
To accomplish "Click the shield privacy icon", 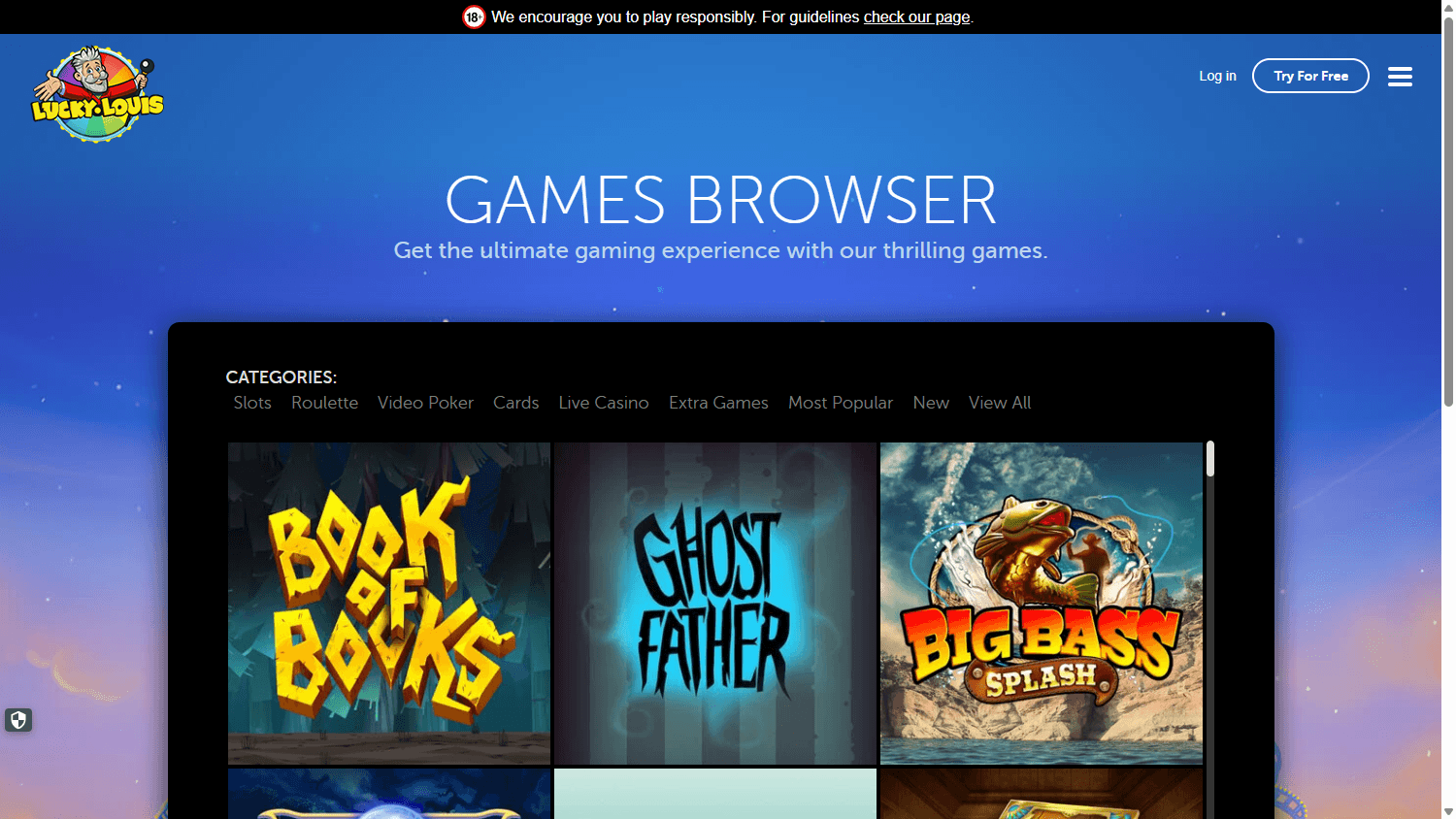I will [18, 720].
